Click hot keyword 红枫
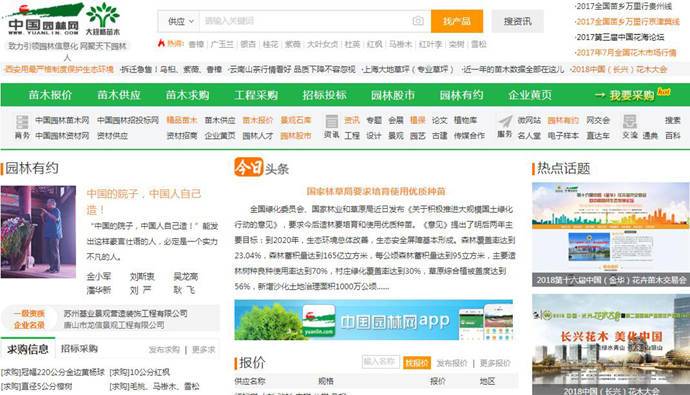 (374, 44)
